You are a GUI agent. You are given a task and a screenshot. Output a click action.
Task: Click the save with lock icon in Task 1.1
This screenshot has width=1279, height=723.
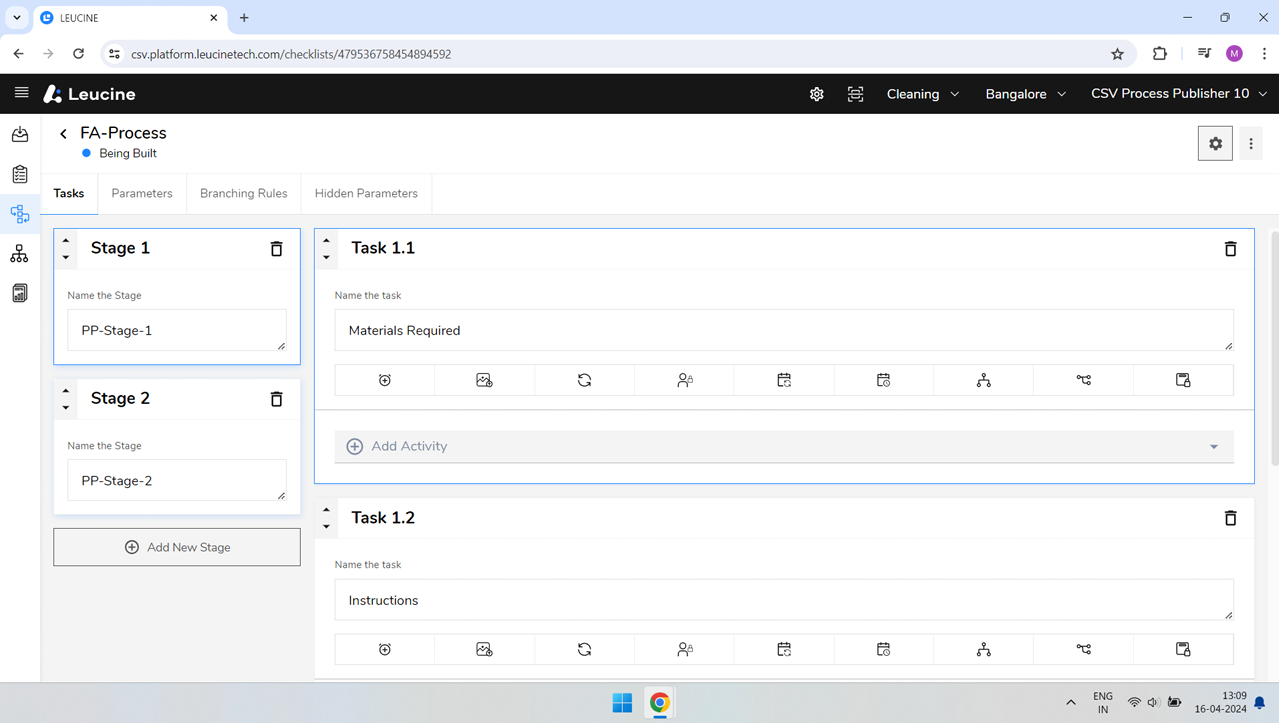[x=1183, y=380]
